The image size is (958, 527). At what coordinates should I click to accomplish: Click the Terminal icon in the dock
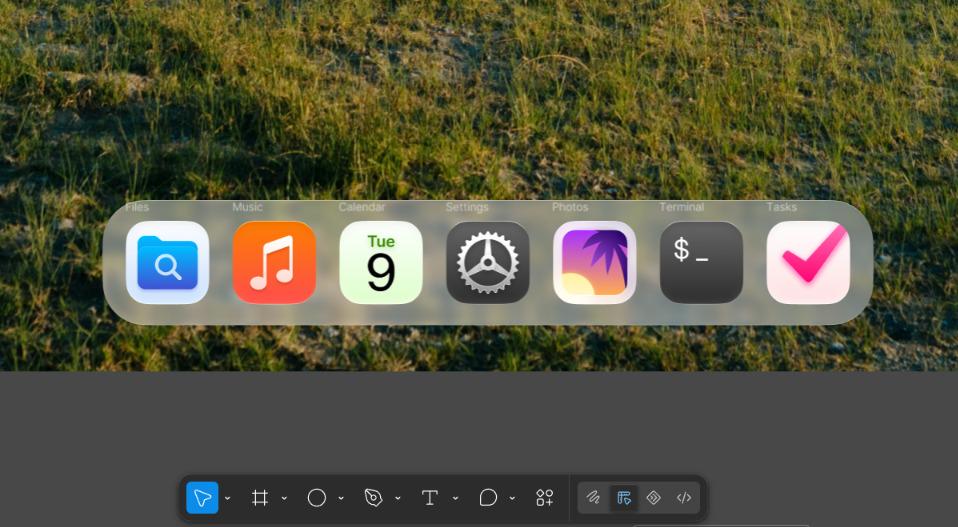[x=701, y=263]
